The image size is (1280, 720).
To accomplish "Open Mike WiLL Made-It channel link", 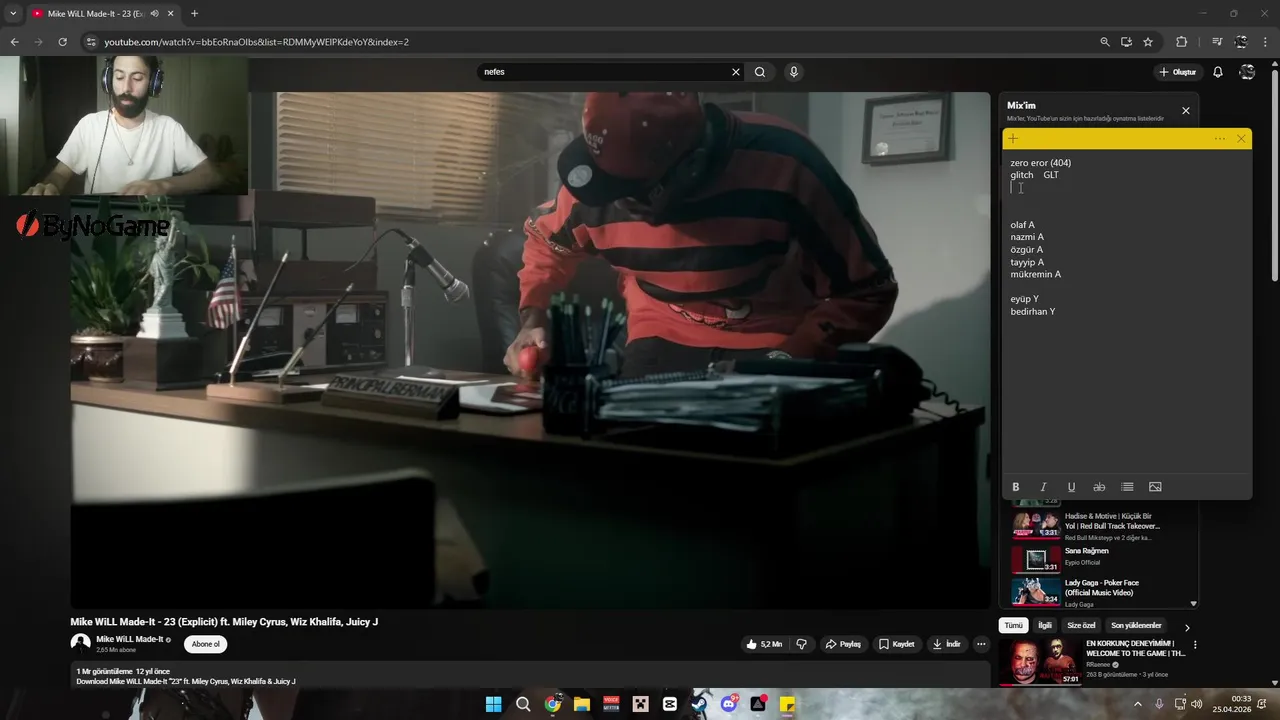I will point(130,639).
